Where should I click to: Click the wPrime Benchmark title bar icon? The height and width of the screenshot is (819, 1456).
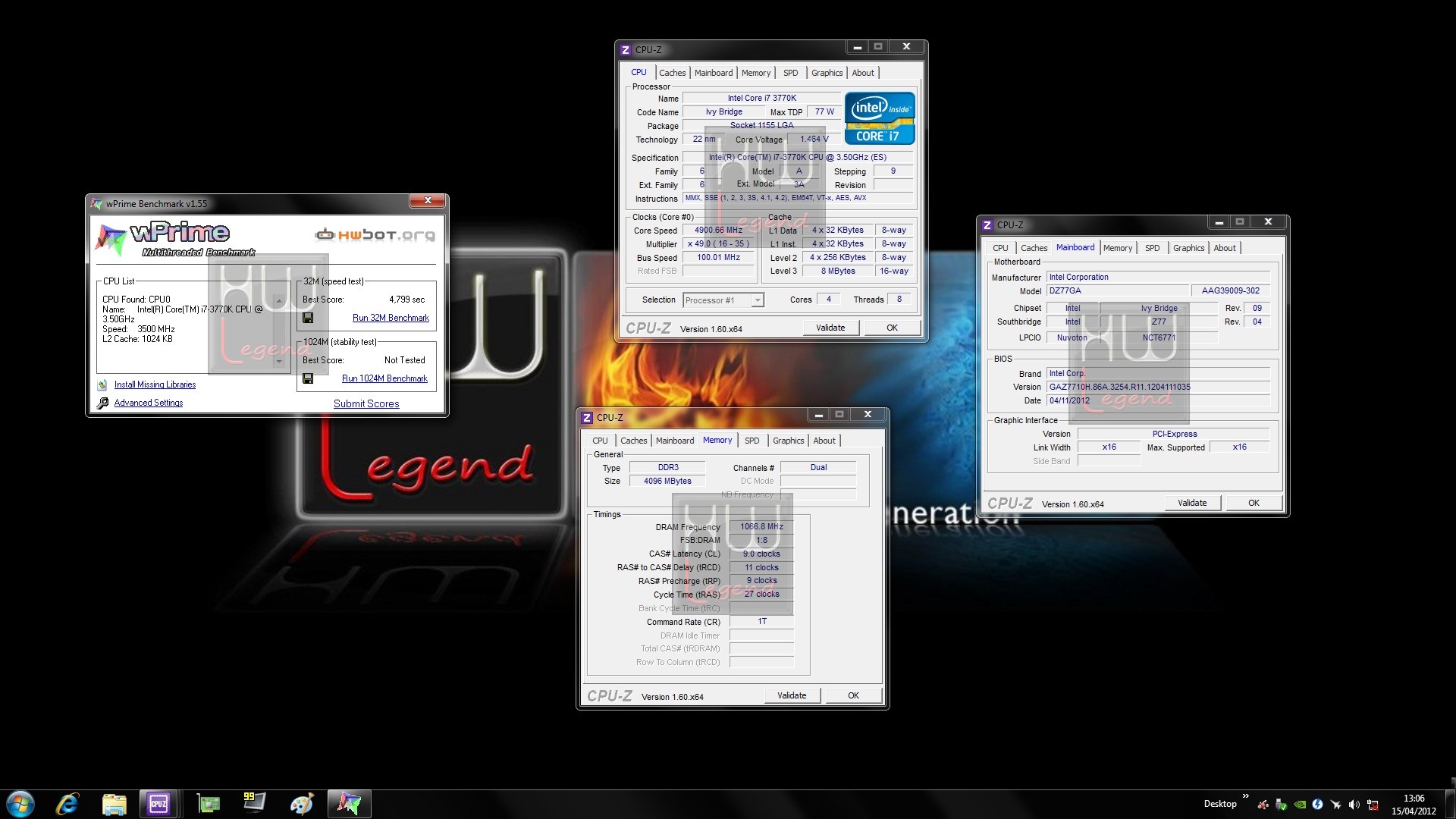point(96,203)
